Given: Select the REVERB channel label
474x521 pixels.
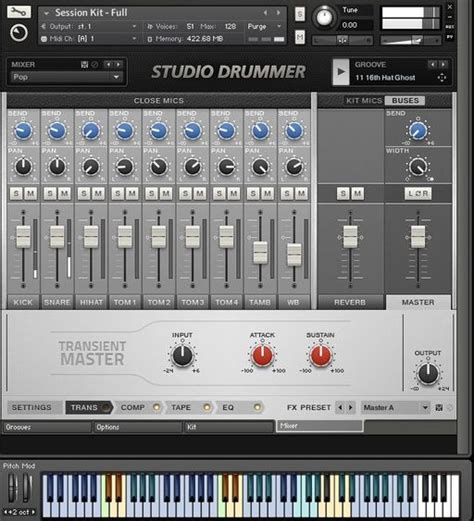Looking at the screenshot, I should (x=350, y=302).
